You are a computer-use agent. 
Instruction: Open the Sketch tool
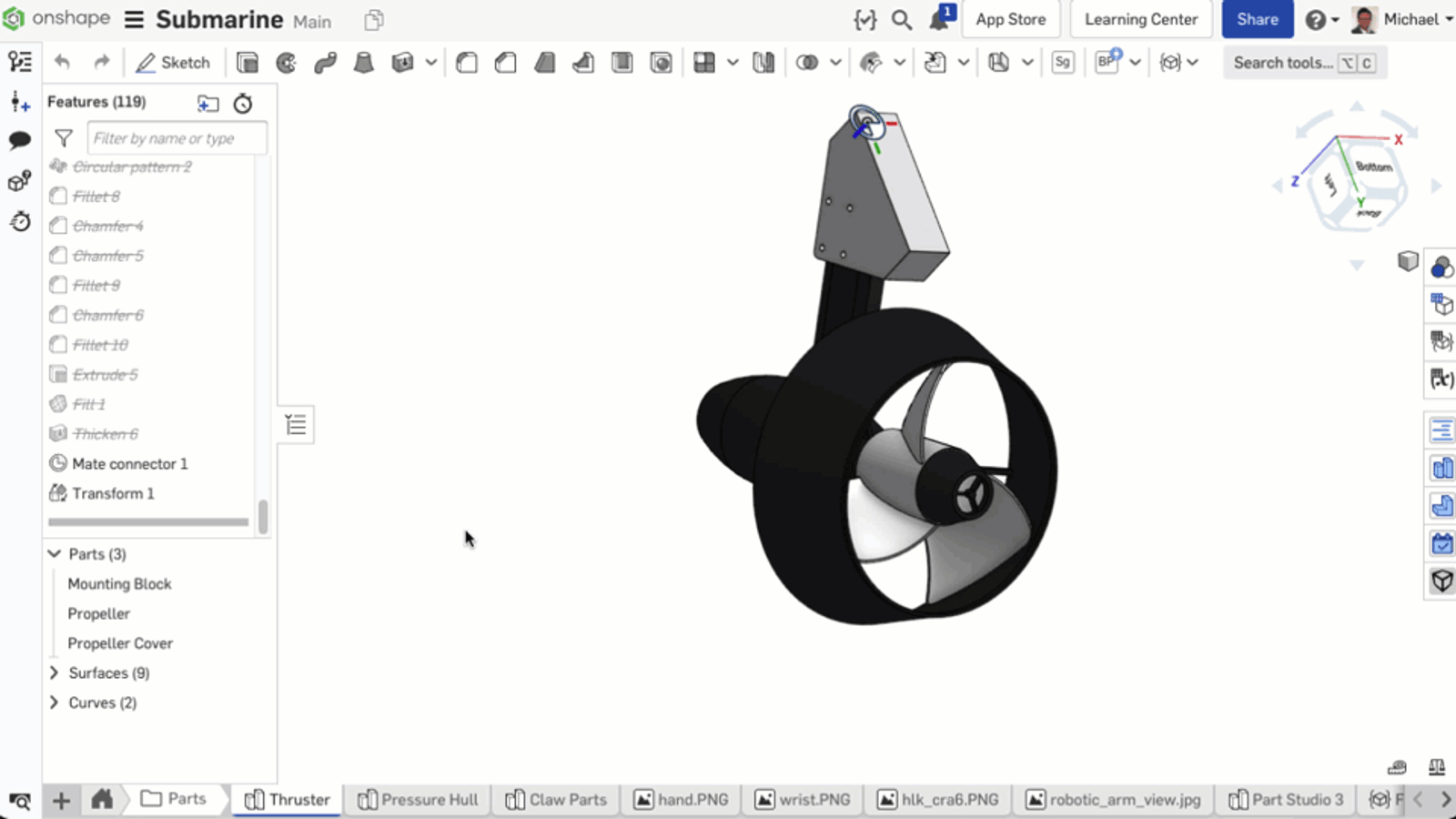172,62
